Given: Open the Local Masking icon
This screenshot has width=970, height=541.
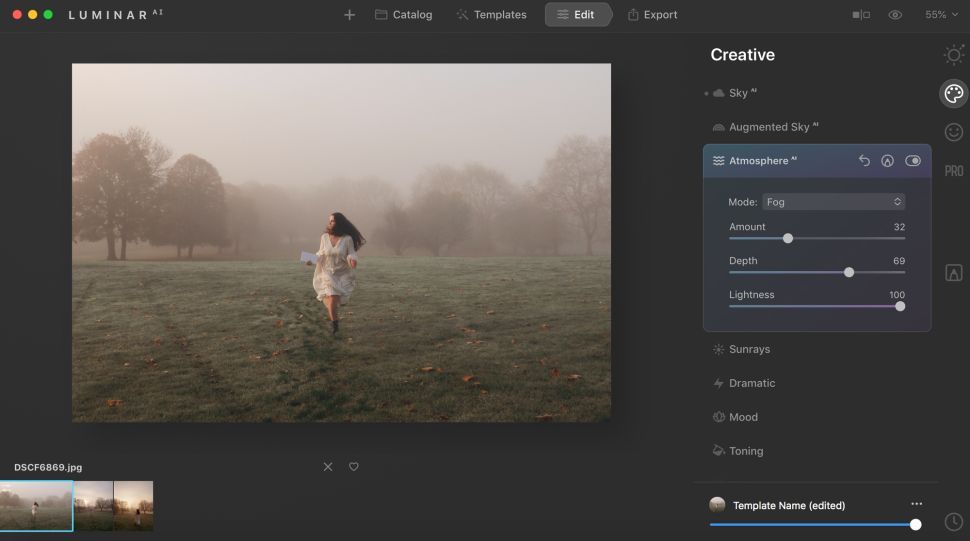Looking at the screenshot, I should click(953, 273).
